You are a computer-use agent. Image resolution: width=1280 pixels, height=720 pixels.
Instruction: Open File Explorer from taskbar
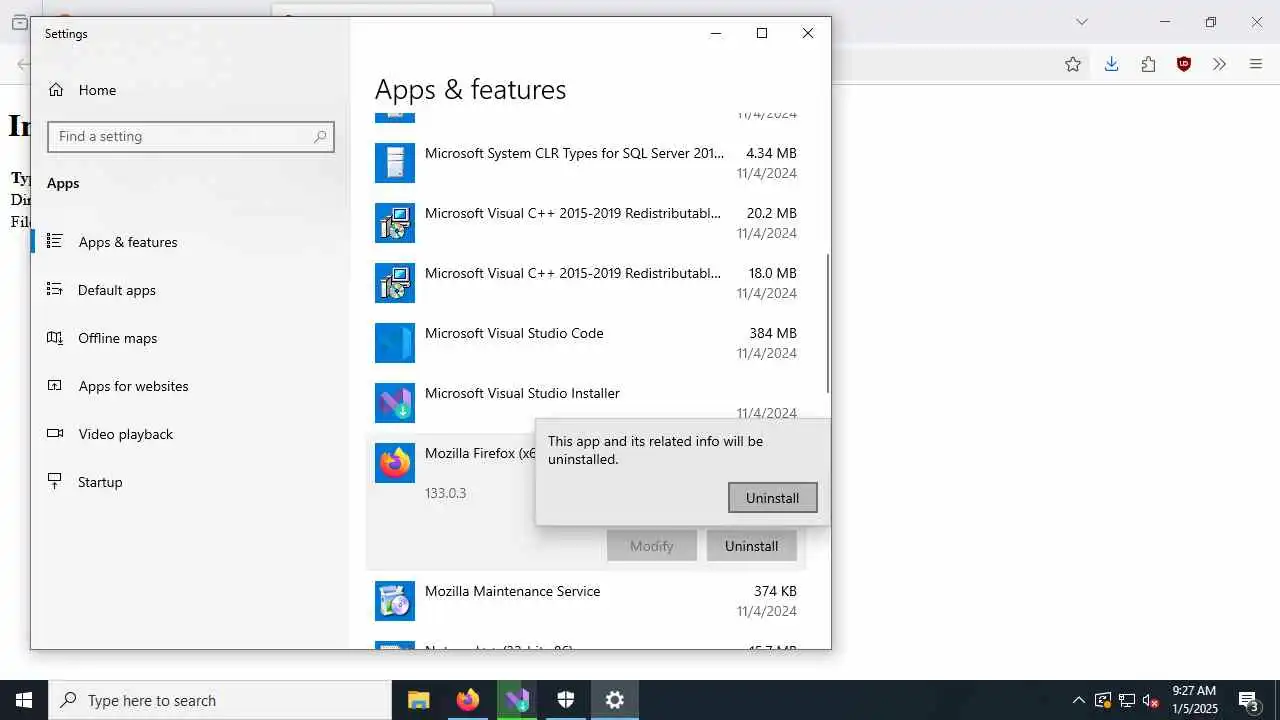(x=418, y=700)
